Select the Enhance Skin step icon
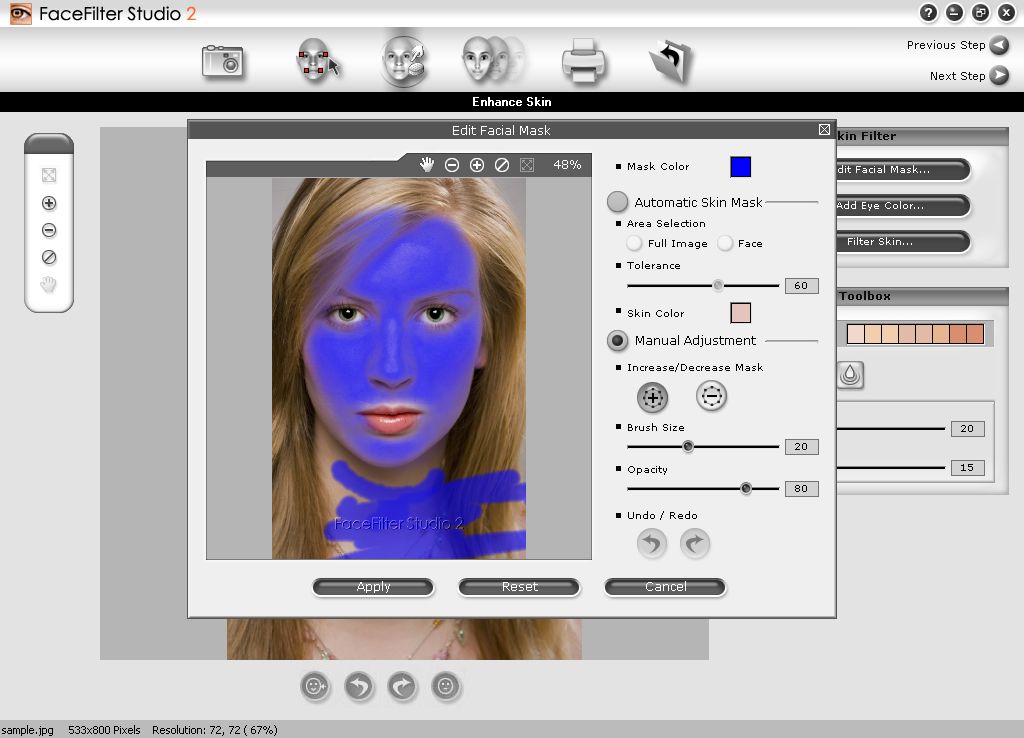This screenshot has width=1024, height=738. 404,61
